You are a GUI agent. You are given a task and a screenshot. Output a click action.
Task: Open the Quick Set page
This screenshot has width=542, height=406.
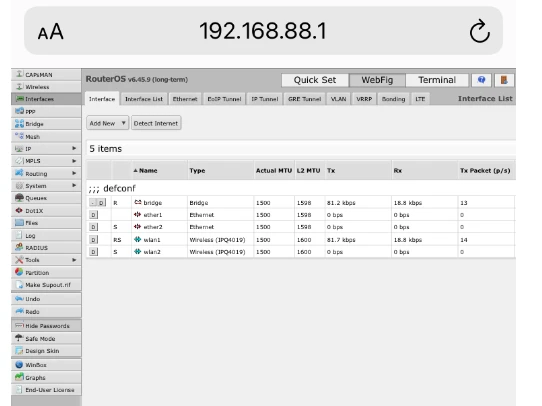(315, 80)
